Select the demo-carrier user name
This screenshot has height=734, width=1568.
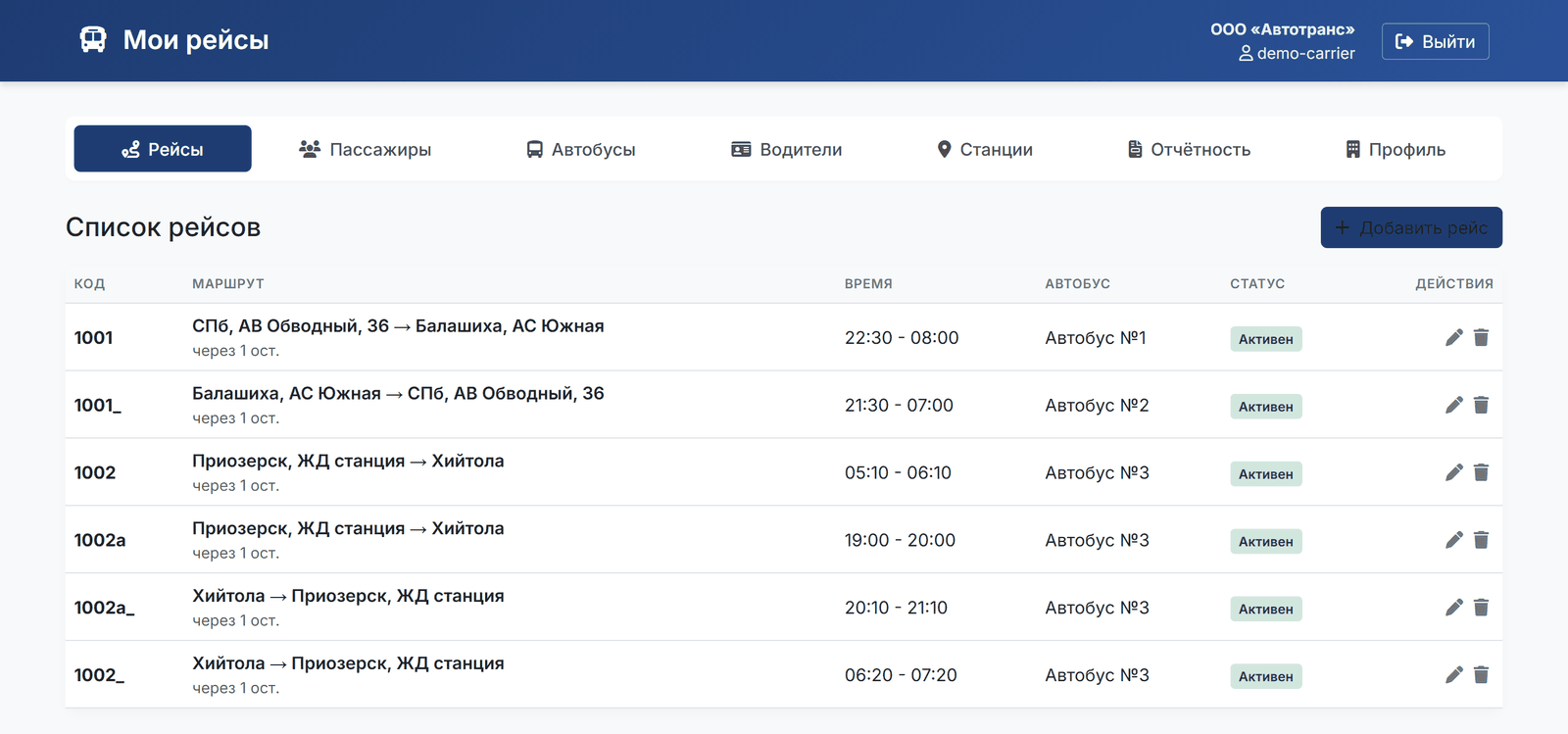pyautogui.click(x=1305, y=54)
